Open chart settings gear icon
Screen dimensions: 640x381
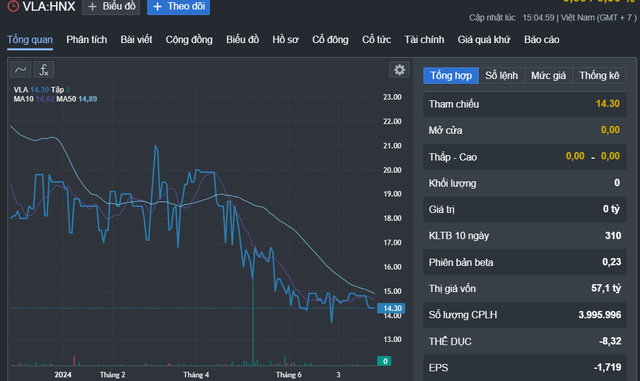399,70
